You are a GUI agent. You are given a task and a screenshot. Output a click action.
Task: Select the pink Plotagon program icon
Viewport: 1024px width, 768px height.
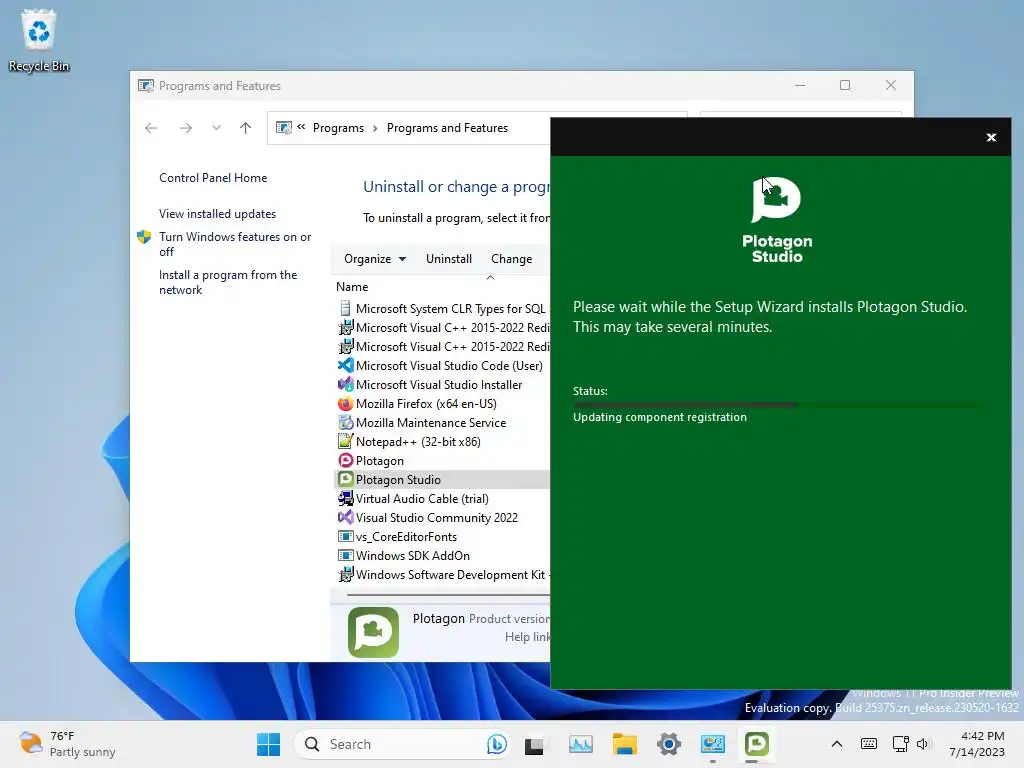tap(345, 460)
